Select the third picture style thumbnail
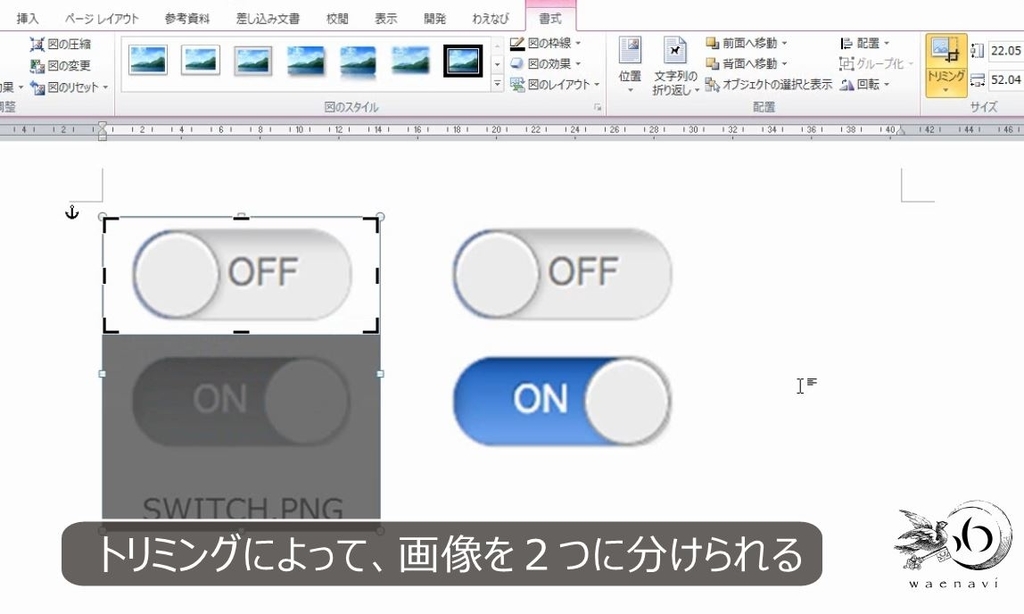The width and height of the screenshot is (1024, 614). click(253, 60)
